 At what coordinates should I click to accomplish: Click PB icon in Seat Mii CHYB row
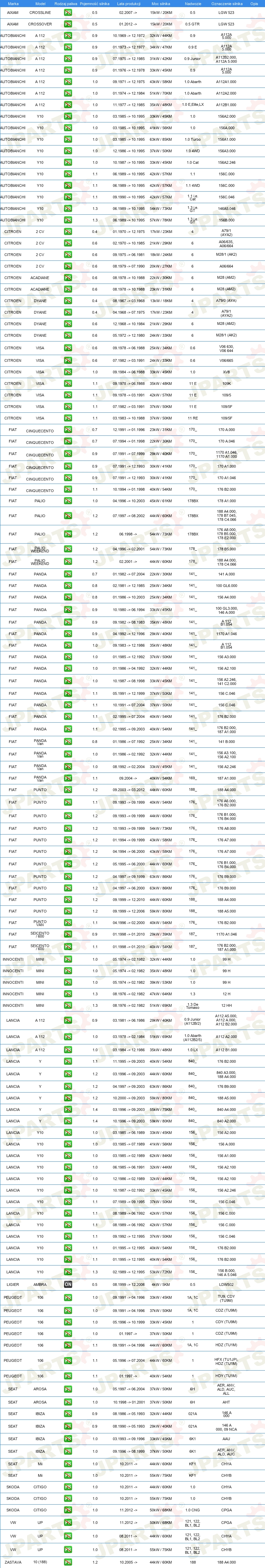68,1475
